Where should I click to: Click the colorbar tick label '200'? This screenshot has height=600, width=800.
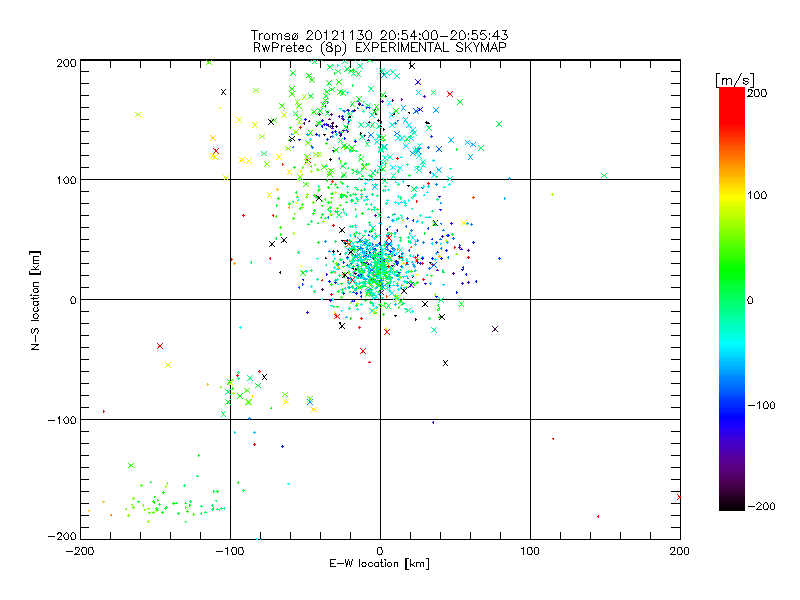point(757,93)
